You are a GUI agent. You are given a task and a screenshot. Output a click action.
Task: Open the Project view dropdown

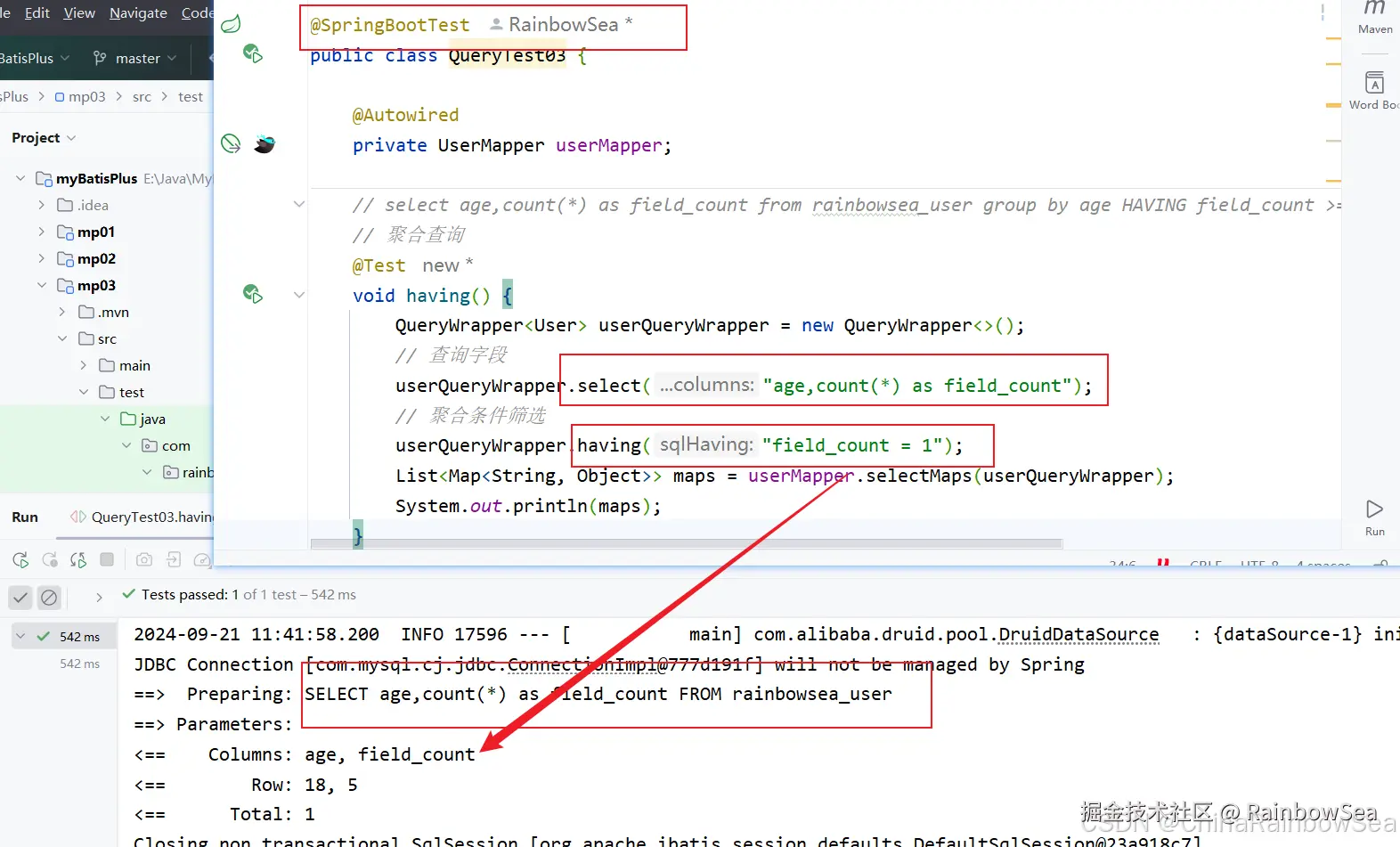click(44, 137)
